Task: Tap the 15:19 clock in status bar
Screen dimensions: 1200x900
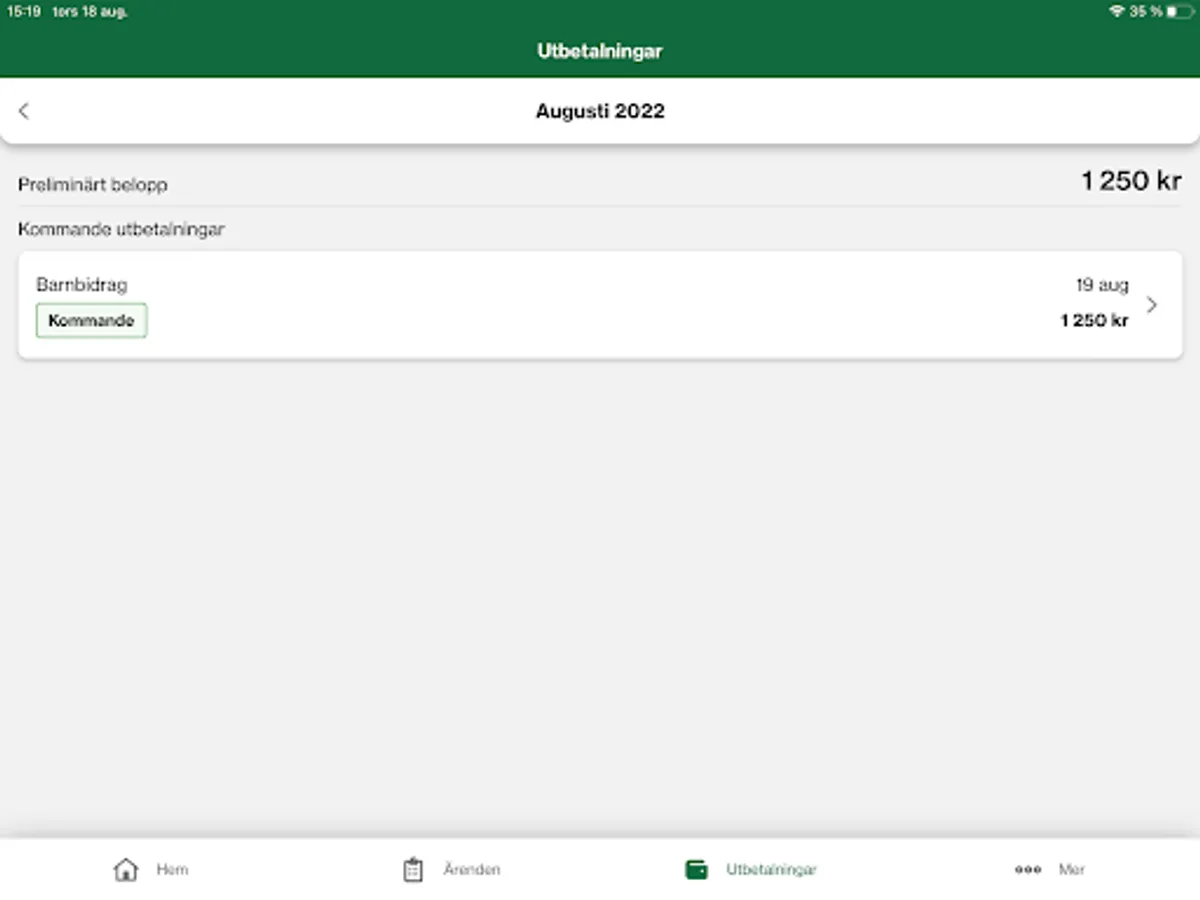Action: click(x=24, y=12)
